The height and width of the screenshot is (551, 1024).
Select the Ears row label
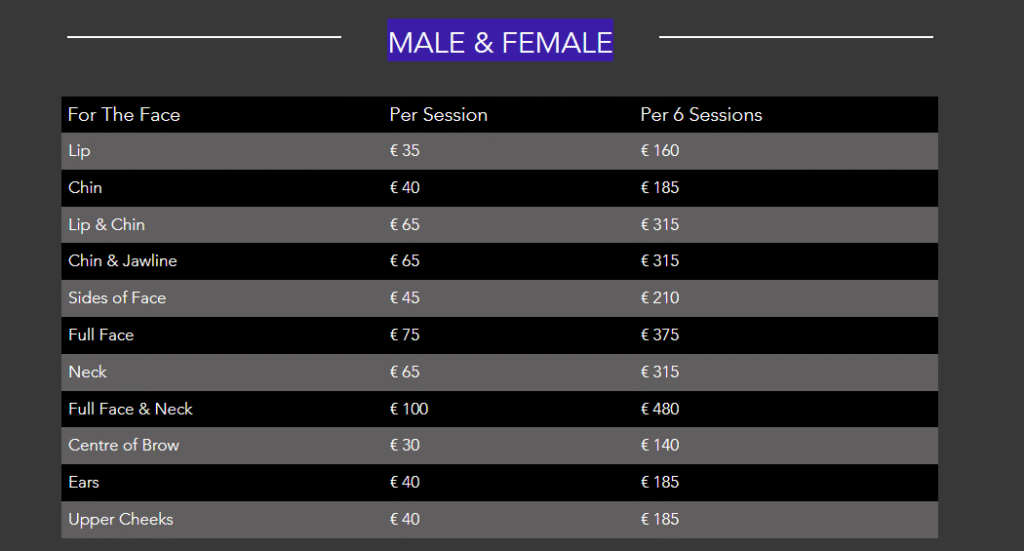point(84,482)
